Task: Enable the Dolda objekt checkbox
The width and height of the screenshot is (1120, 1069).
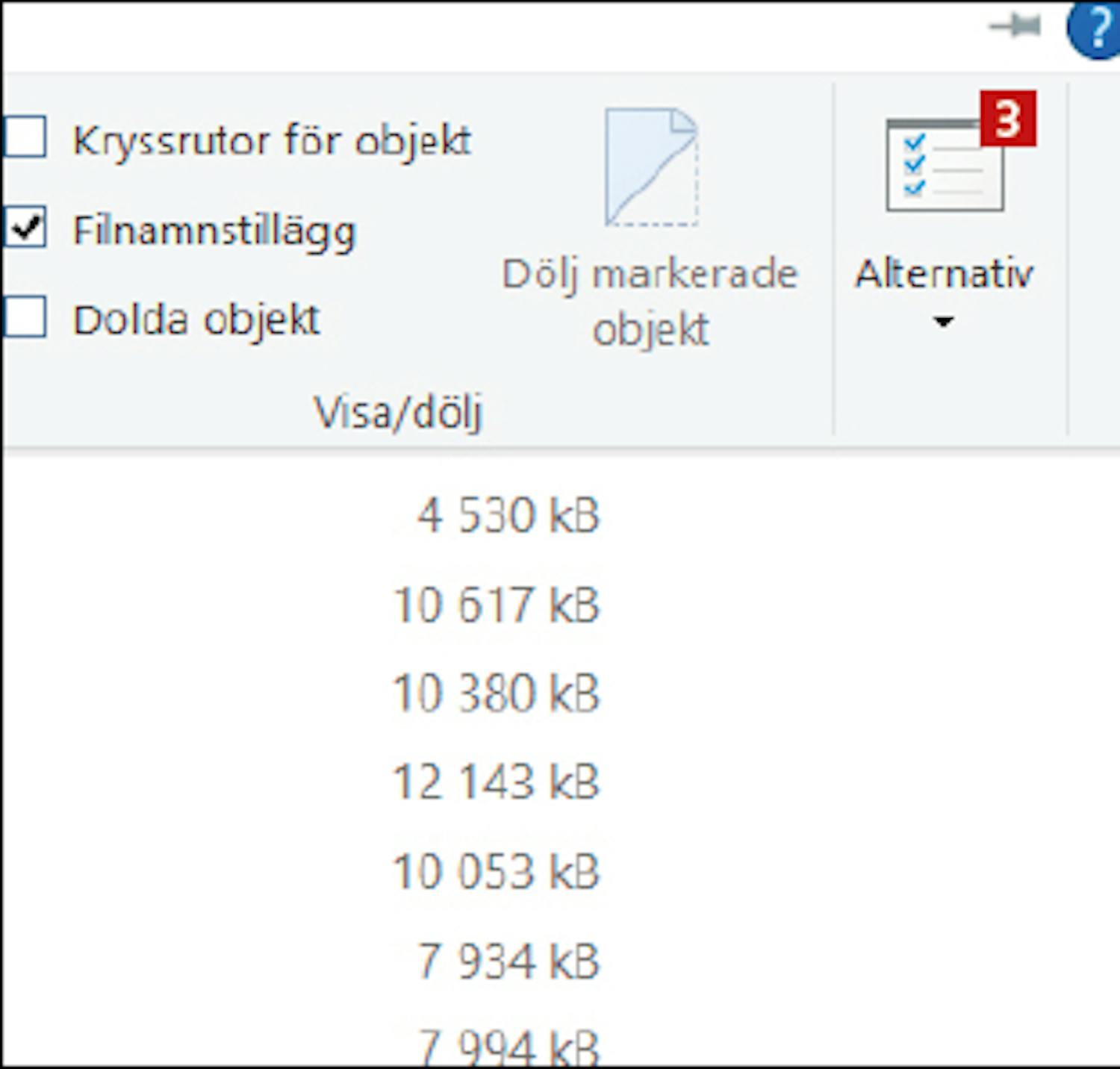Action: pyautogui.click(x=25, y=317)
